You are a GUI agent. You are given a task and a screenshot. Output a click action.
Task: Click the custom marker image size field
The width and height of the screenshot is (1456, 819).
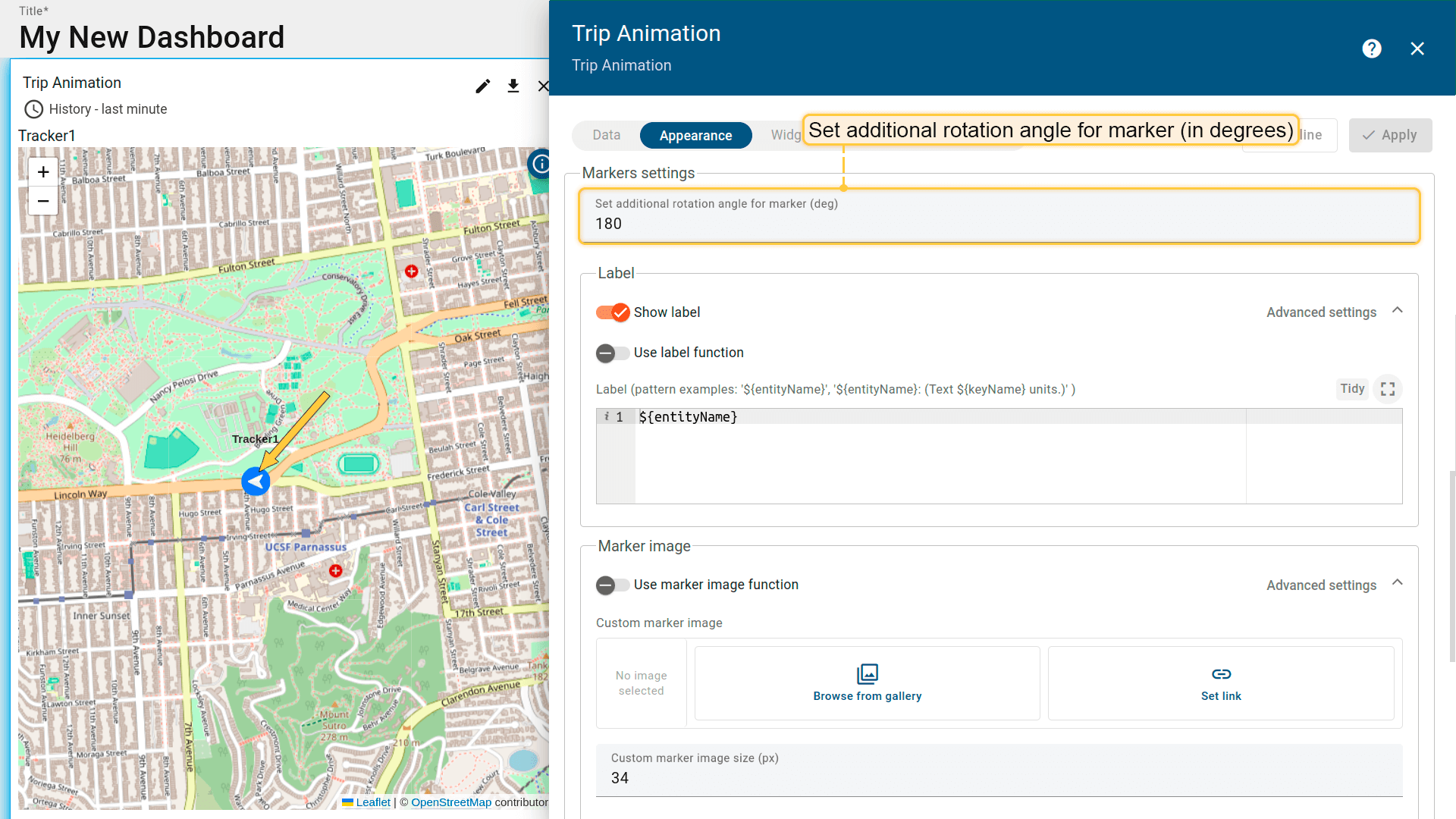coord(999,770)
